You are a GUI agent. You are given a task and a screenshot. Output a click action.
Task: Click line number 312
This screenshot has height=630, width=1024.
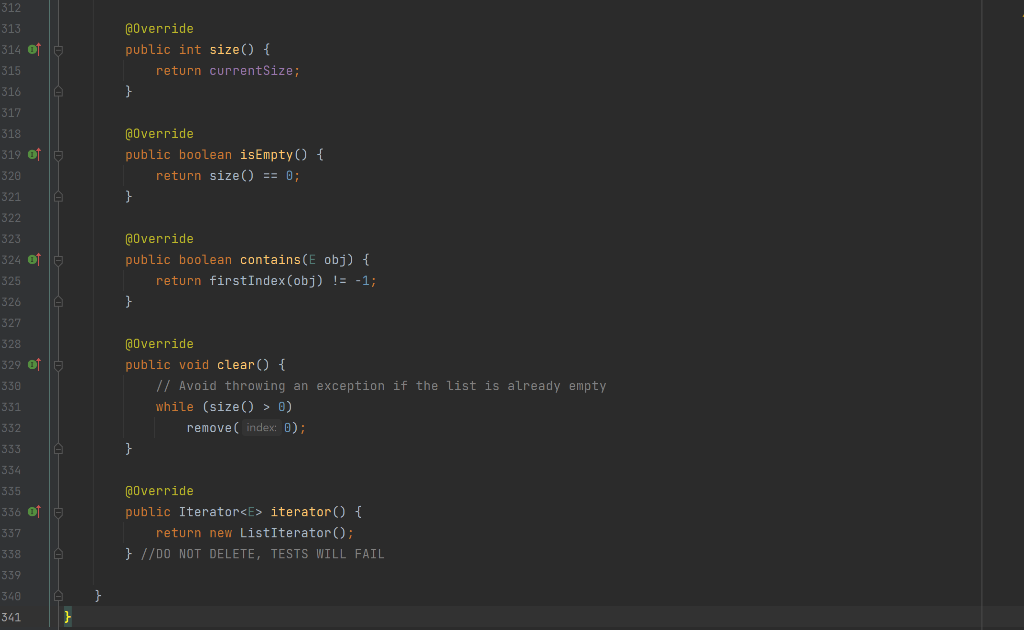[x=11, y=7]
